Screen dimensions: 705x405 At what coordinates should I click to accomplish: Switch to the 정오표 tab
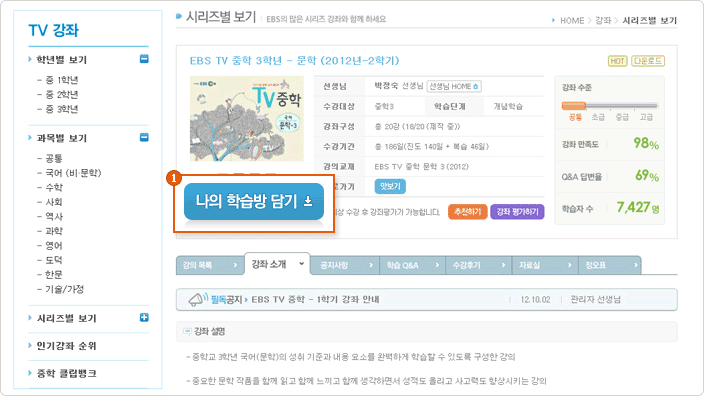tap(610, 265)
